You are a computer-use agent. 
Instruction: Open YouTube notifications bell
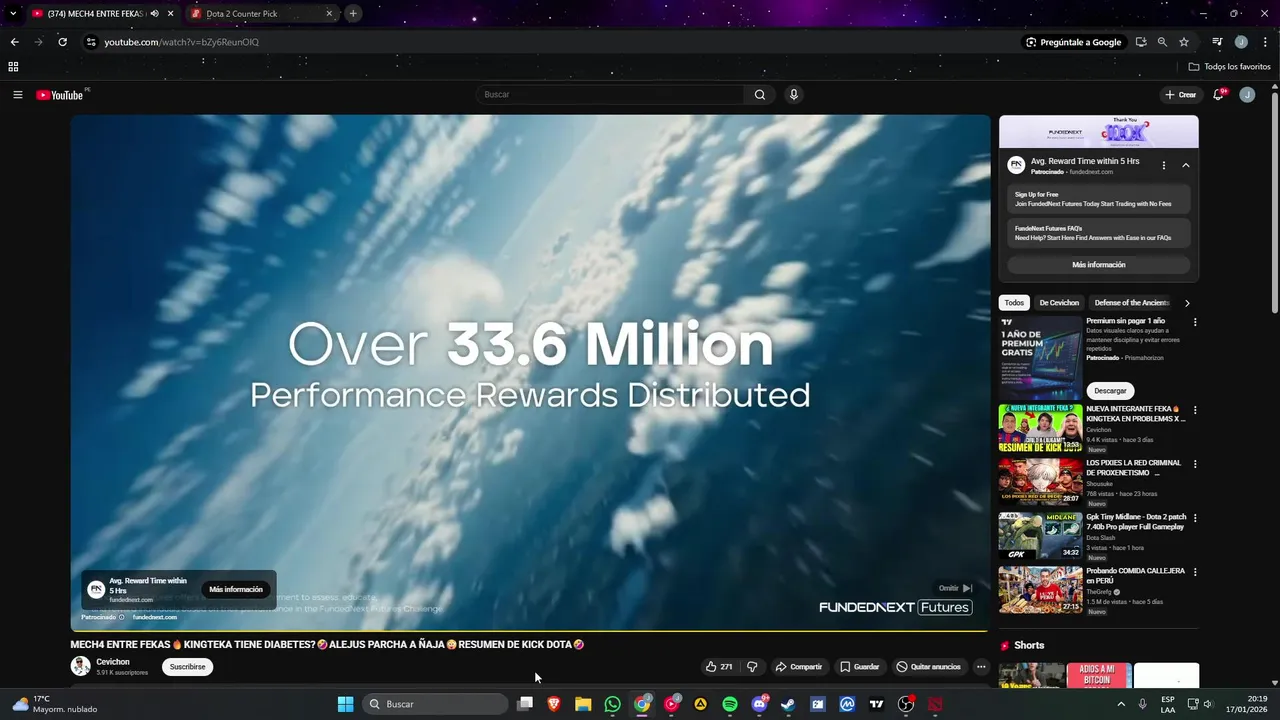click(1219, 95)
